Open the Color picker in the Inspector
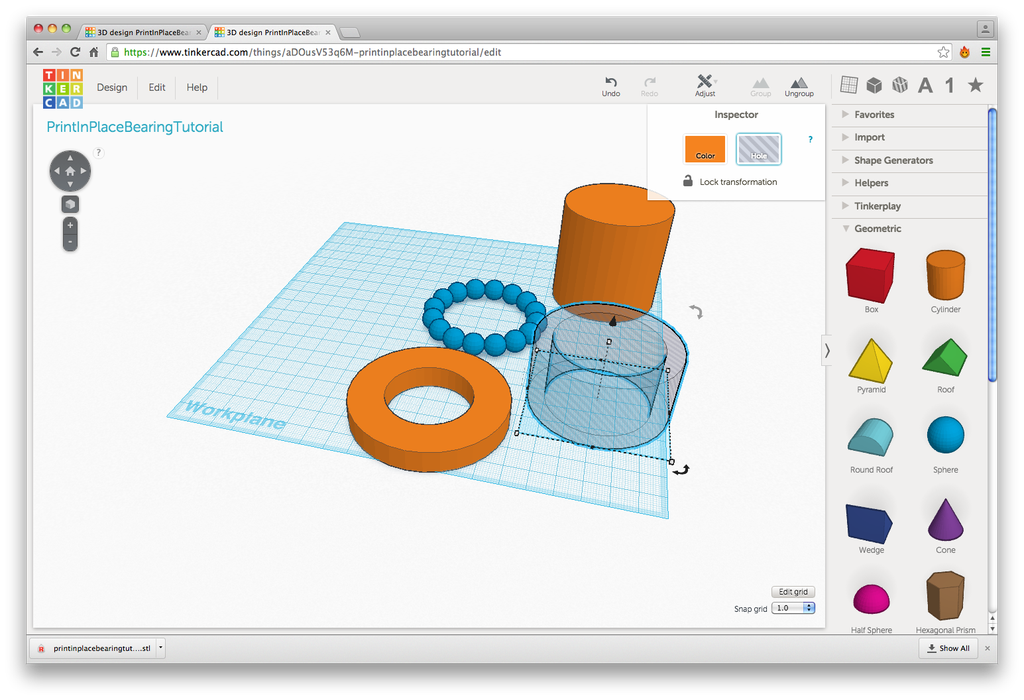The image size is (1024, 700). pyautogui.click(x=705, y=149)
